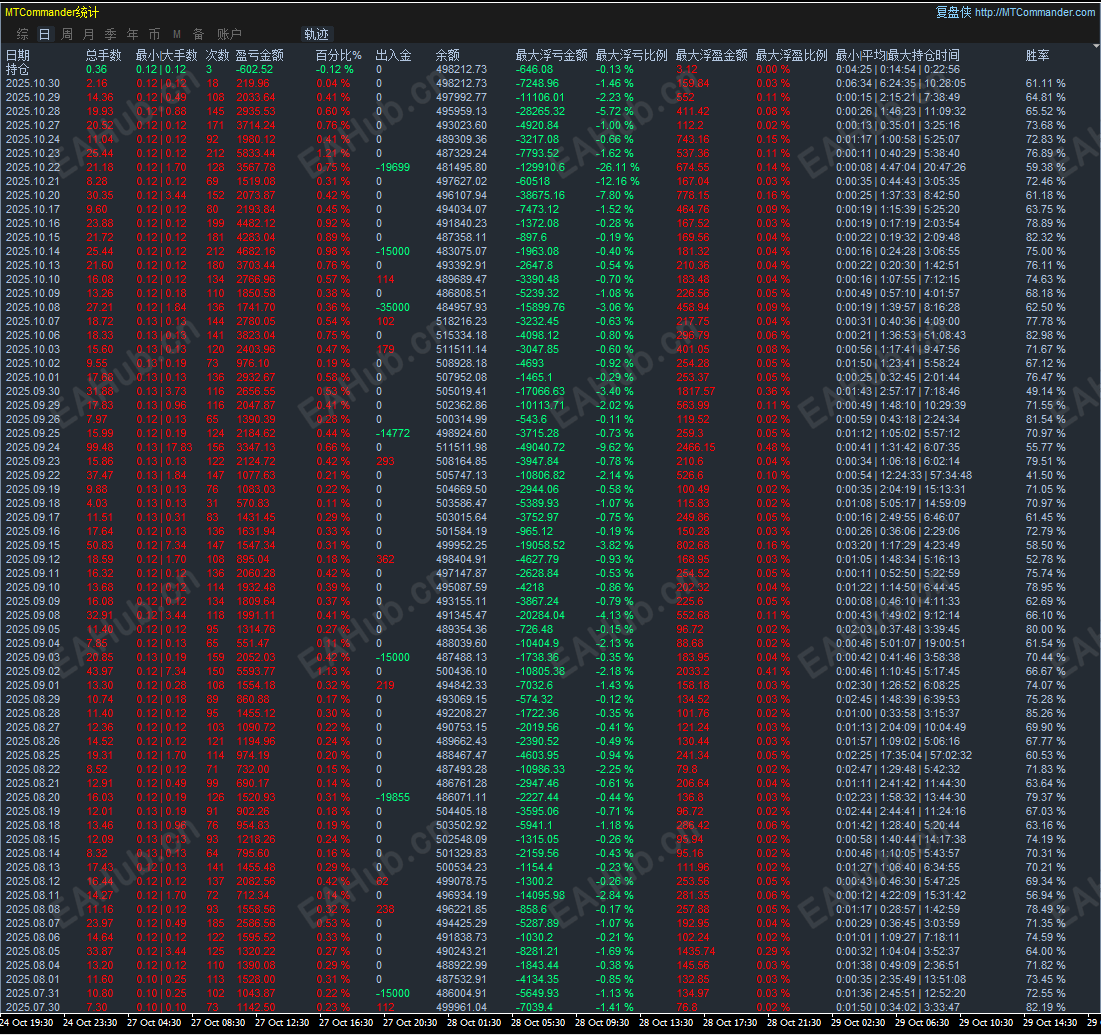The height and width of the screenshot is (1036, 1101).
Task: Sort by the 最大浮盈比例 column header
Action: (791, 55)
